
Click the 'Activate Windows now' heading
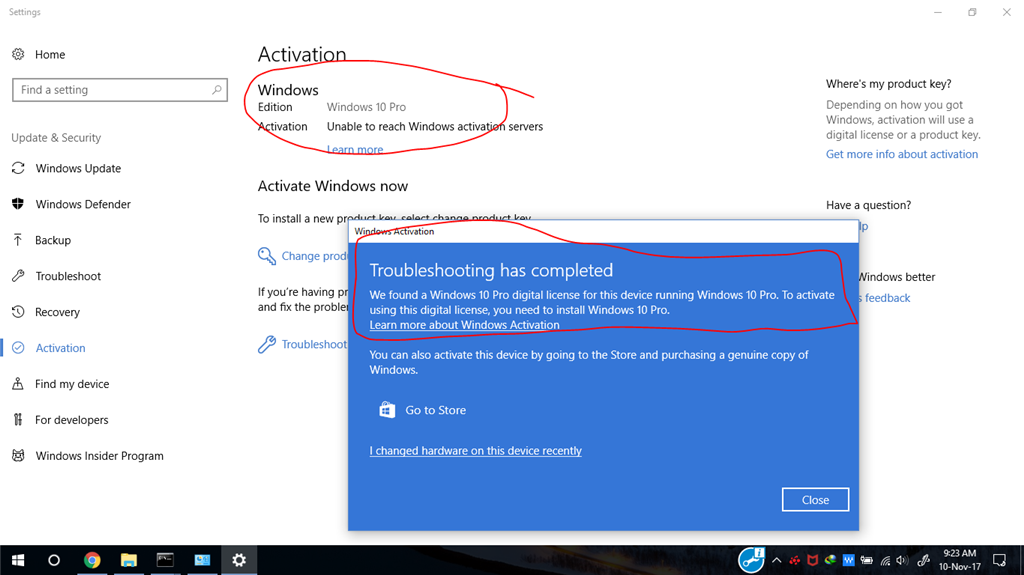332,186
